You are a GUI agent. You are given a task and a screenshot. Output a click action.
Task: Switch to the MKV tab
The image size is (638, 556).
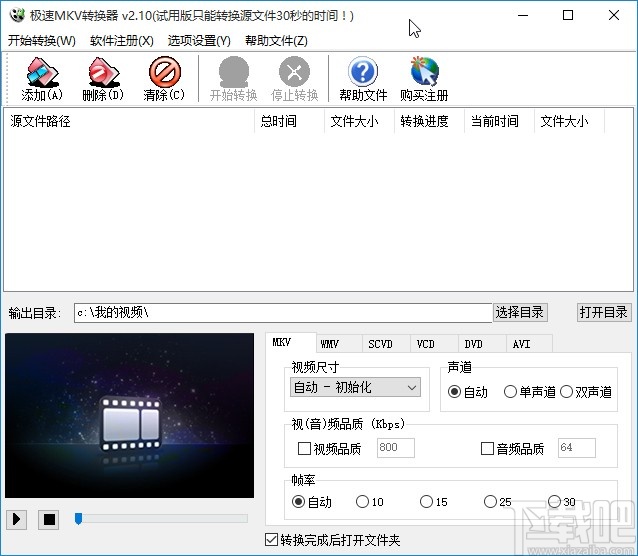coord(291,343)
